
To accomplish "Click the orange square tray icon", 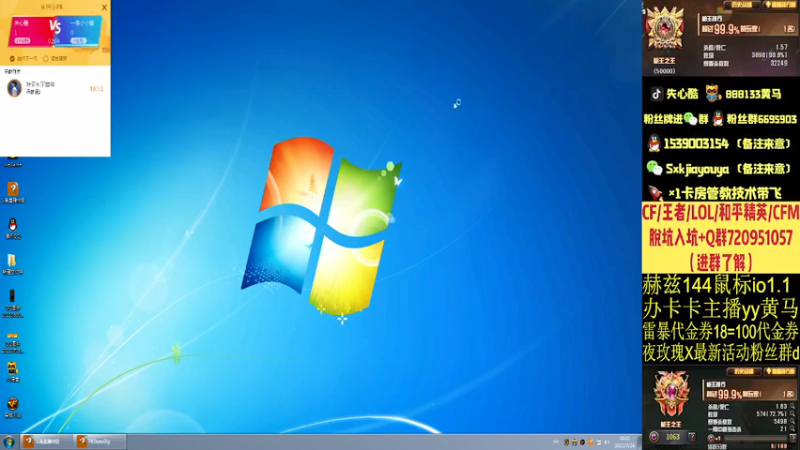I will (591, 442).
